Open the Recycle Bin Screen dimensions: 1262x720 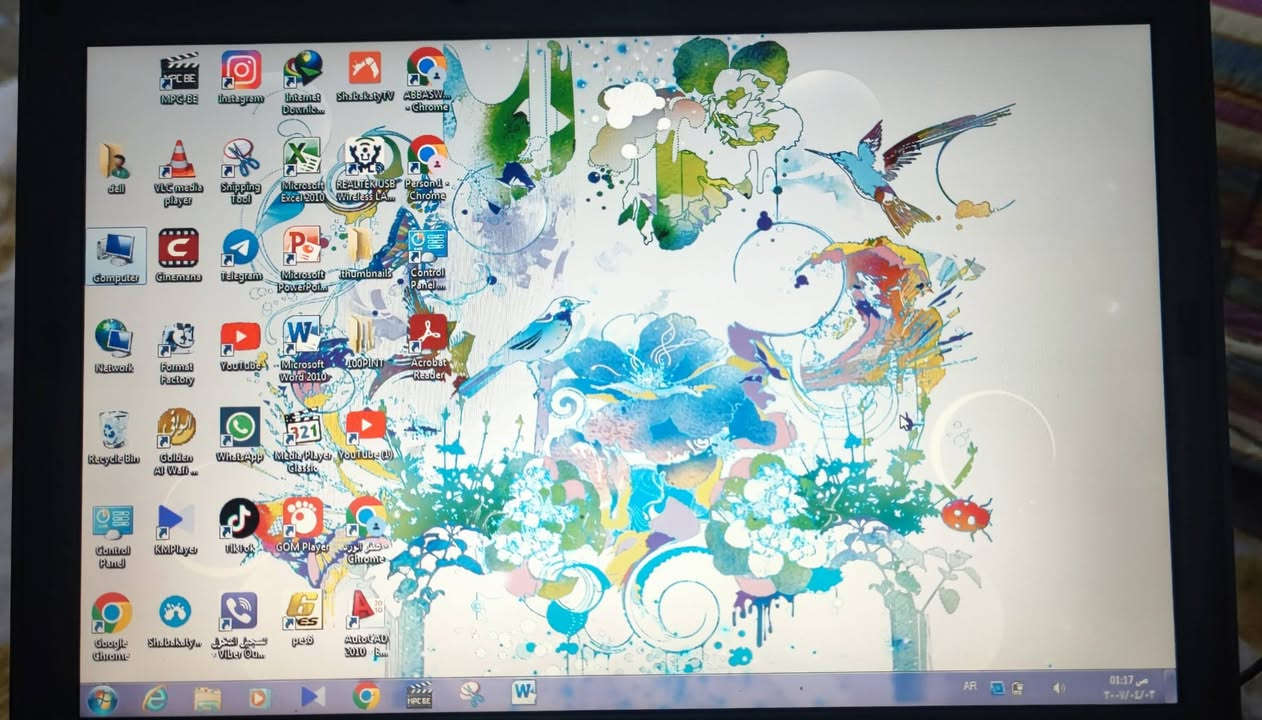114,437
